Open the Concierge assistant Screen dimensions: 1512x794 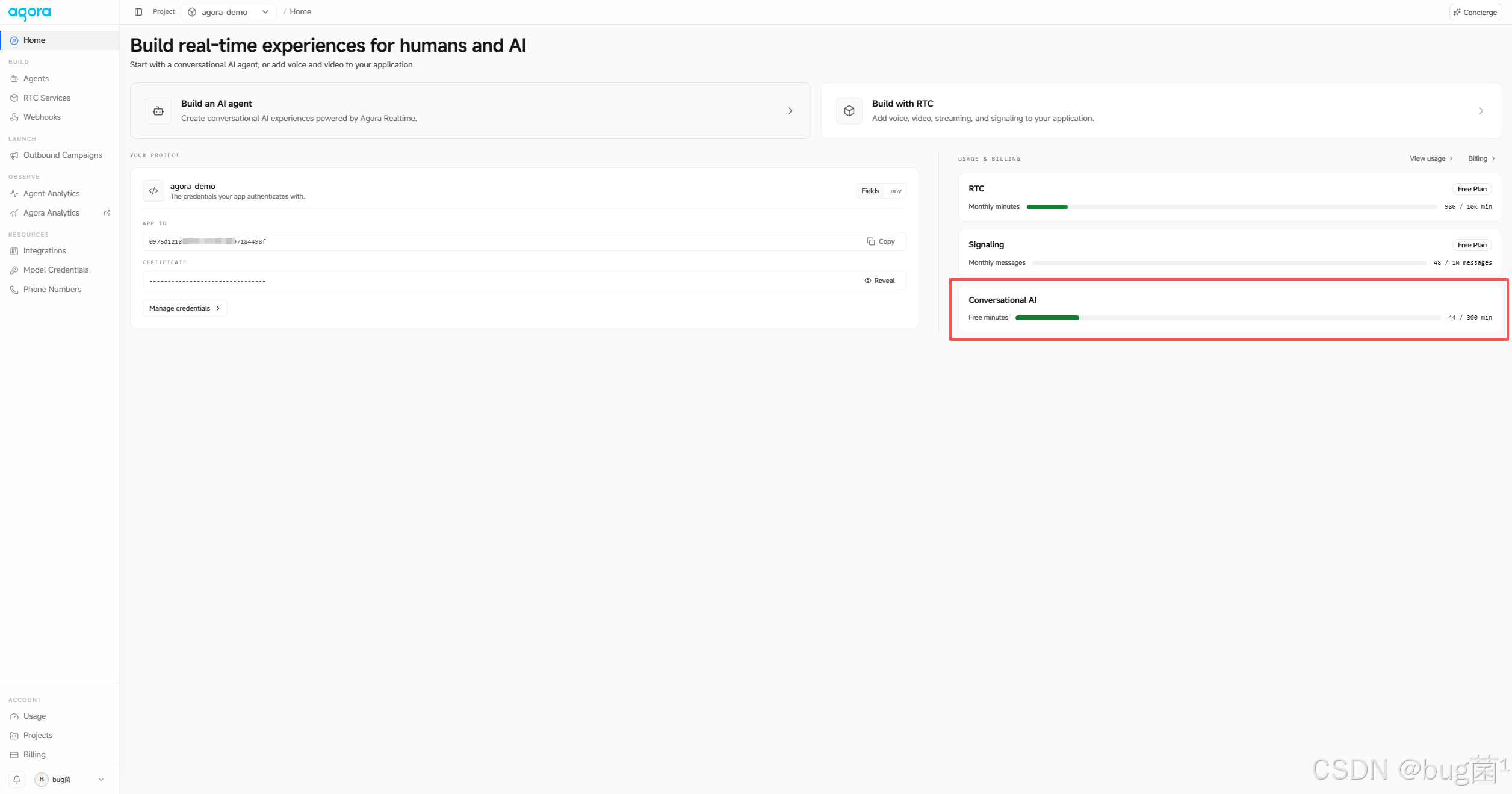tap(1475, 12)
